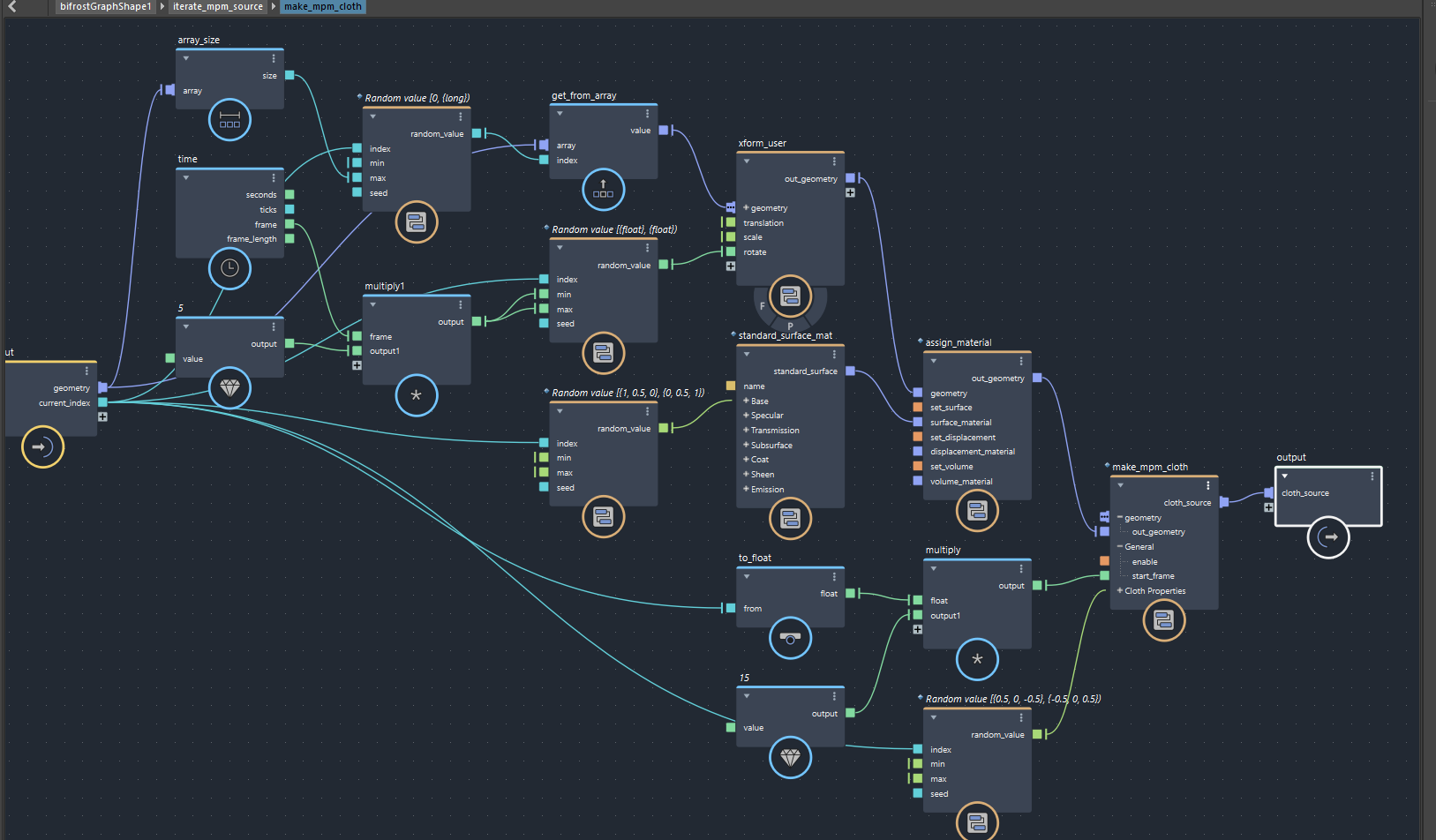Toggle the P flag on the xform_user node
Viewport: 1436px width, 840px height.
click(x=790, y=326)
